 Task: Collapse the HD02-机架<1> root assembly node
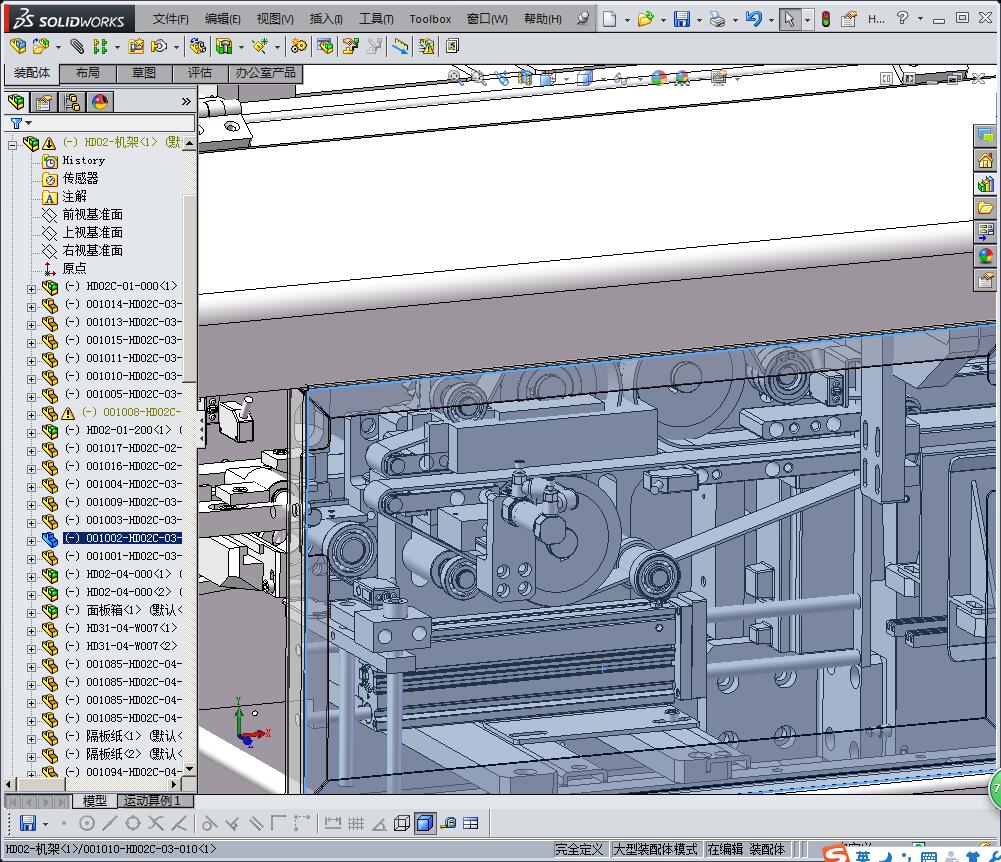point(13,144)
